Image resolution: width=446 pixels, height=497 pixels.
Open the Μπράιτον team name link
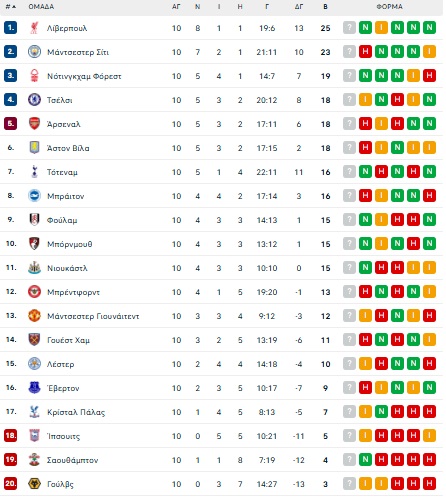(66, 196)
